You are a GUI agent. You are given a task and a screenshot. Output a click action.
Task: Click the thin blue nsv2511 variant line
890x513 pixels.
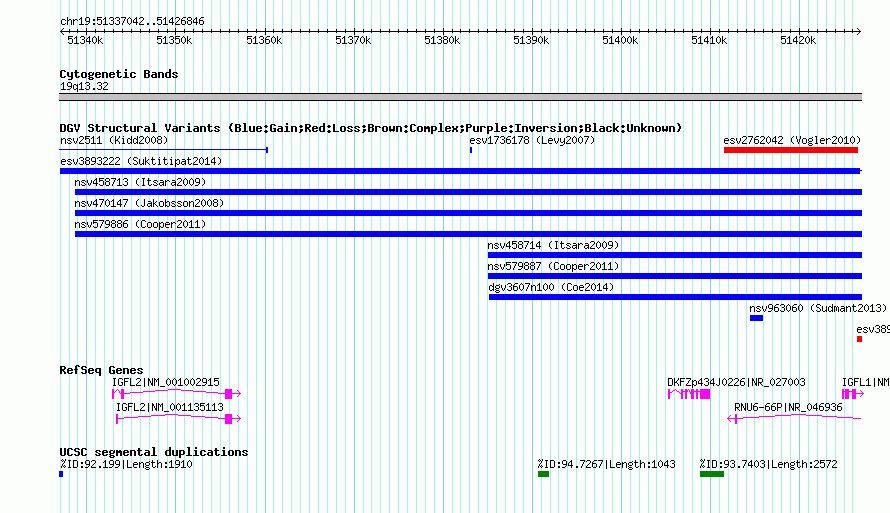click(163, 150)
